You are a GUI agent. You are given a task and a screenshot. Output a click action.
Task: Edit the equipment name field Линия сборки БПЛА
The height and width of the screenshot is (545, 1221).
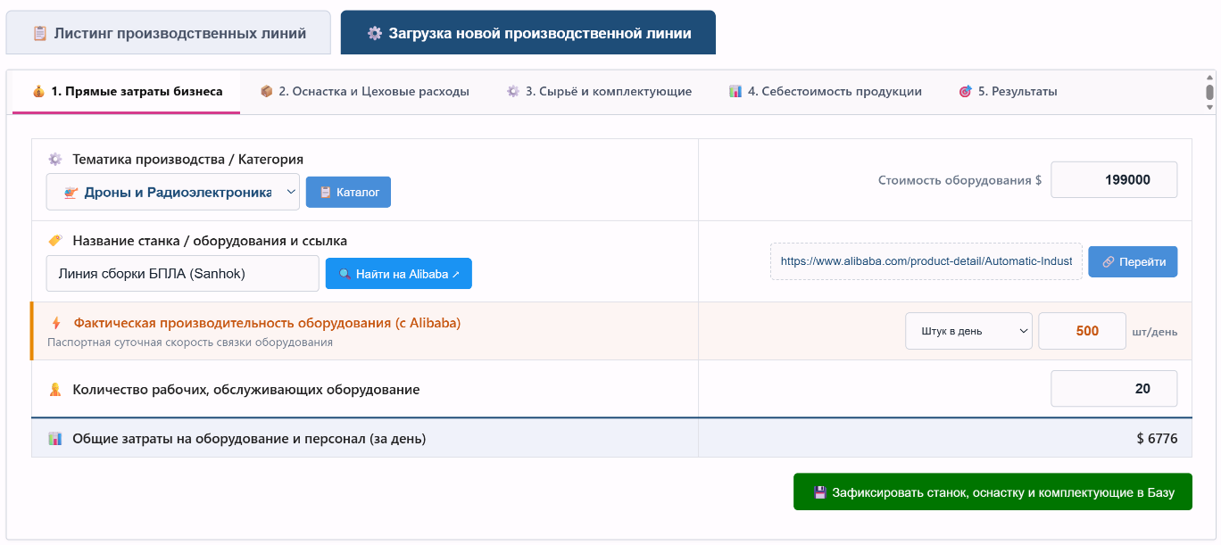(183, 273)
